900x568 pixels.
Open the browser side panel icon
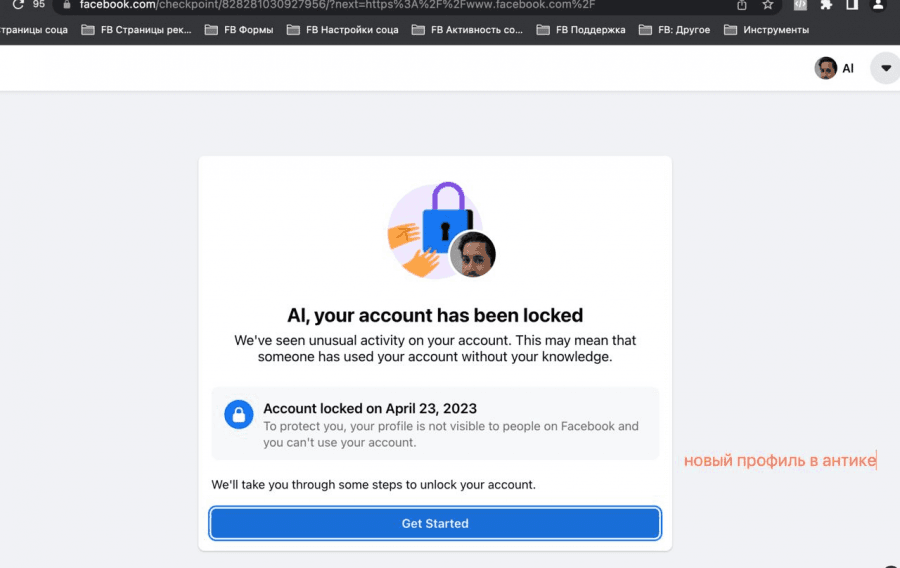(852, 5)
